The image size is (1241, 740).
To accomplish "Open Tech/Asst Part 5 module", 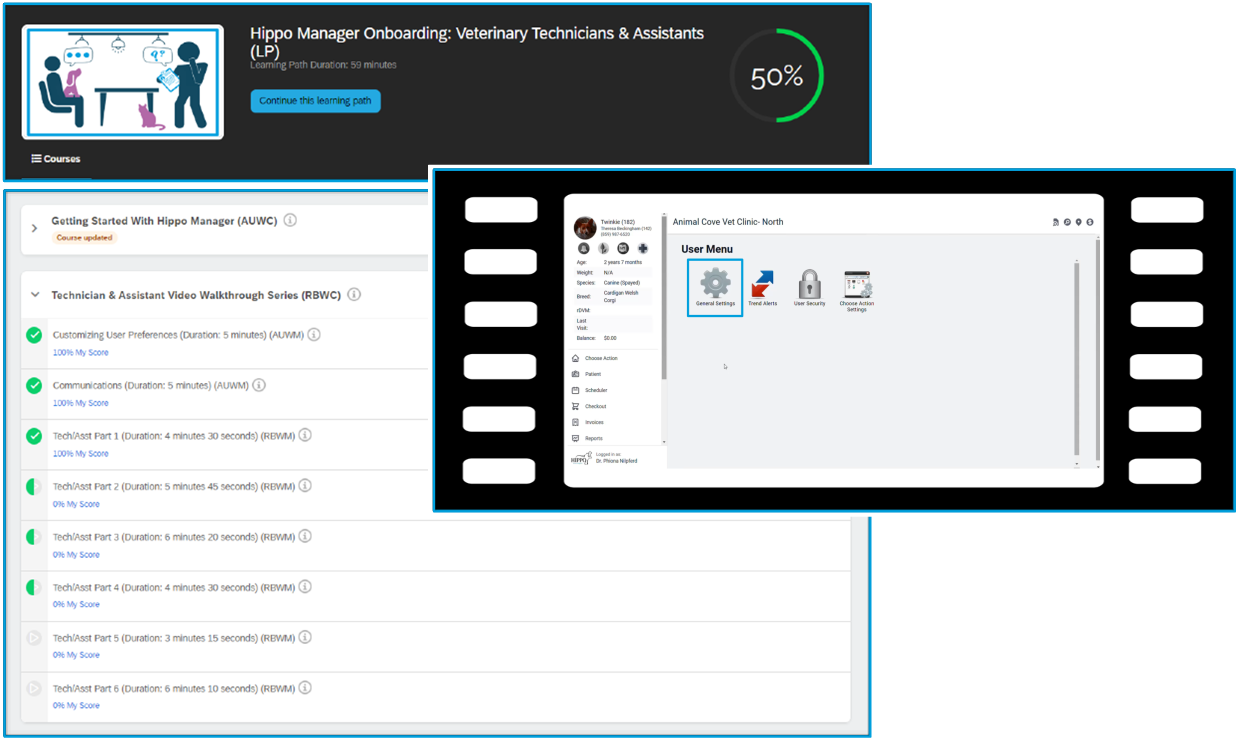I will click(x=174, y=637).
